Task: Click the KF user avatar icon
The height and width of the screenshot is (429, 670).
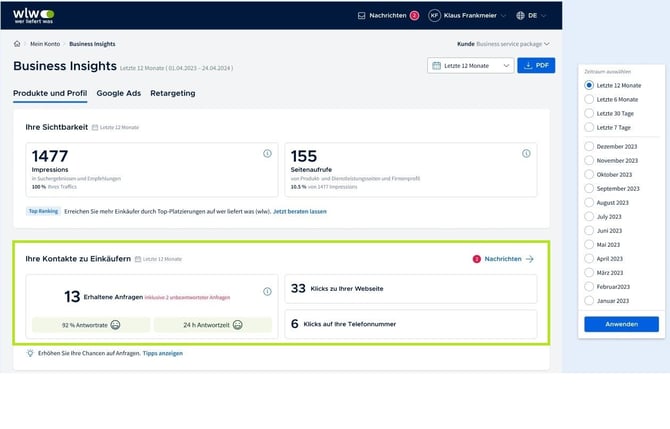Action: (x=434, y=16)
